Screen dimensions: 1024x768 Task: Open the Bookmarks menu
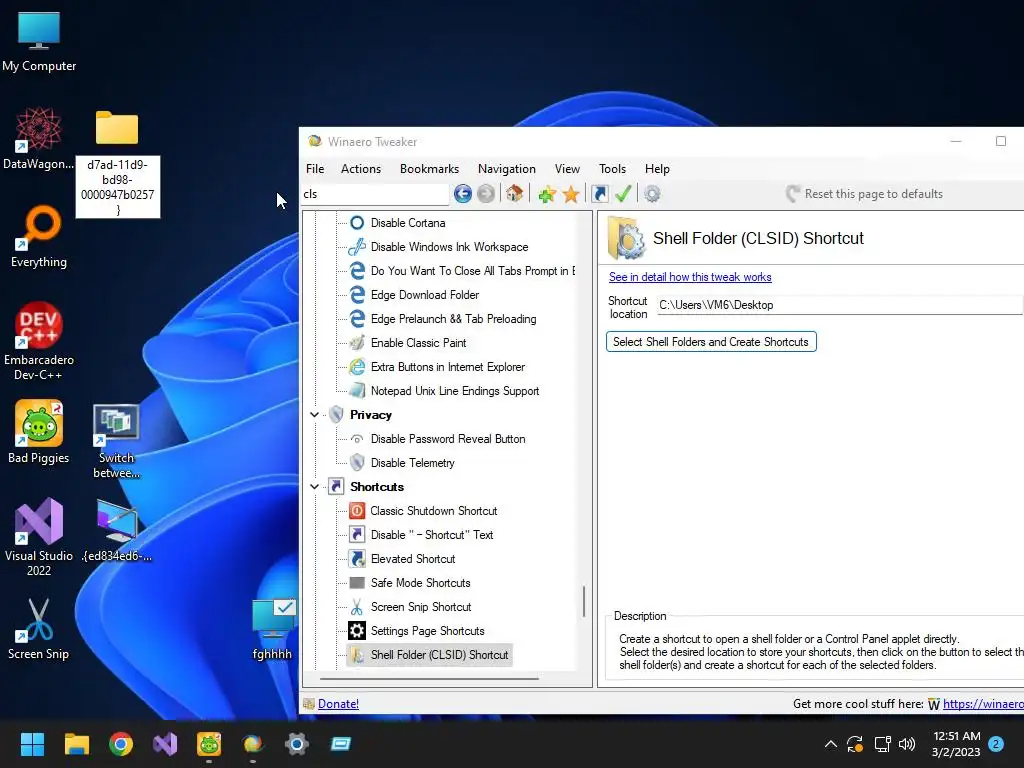429,168
